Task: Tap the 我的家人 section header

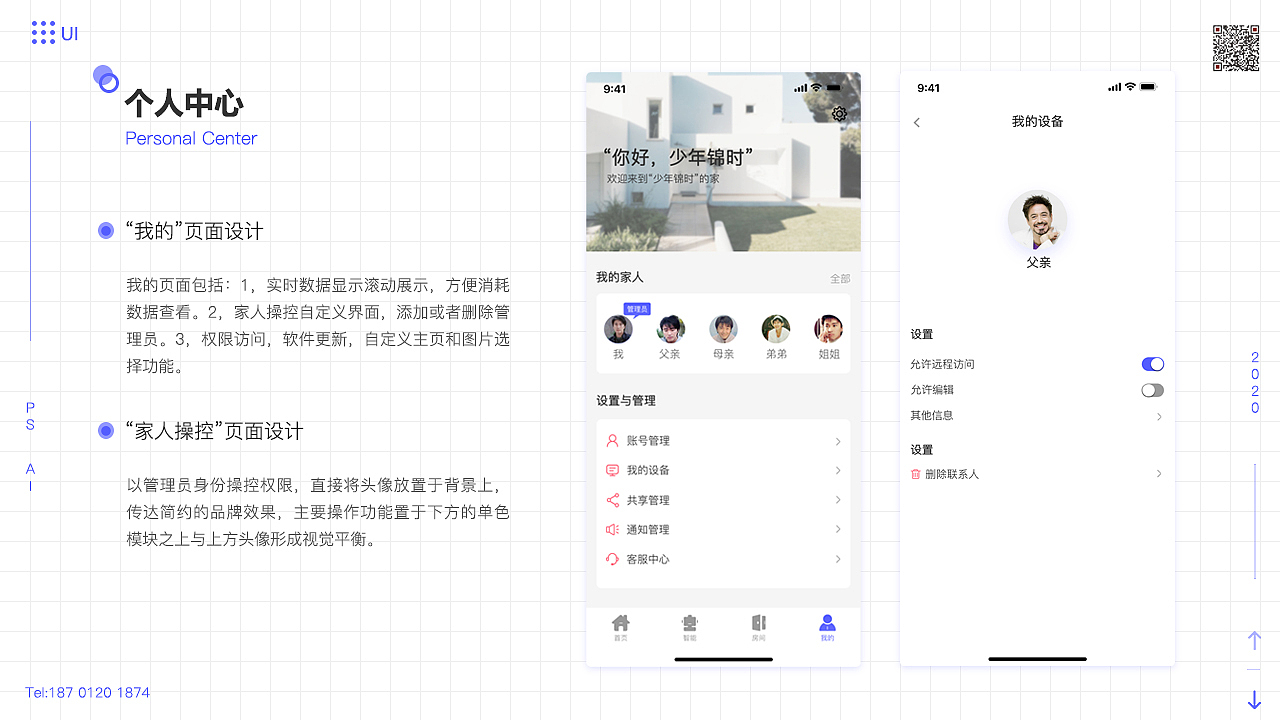Action: [620, 277]
